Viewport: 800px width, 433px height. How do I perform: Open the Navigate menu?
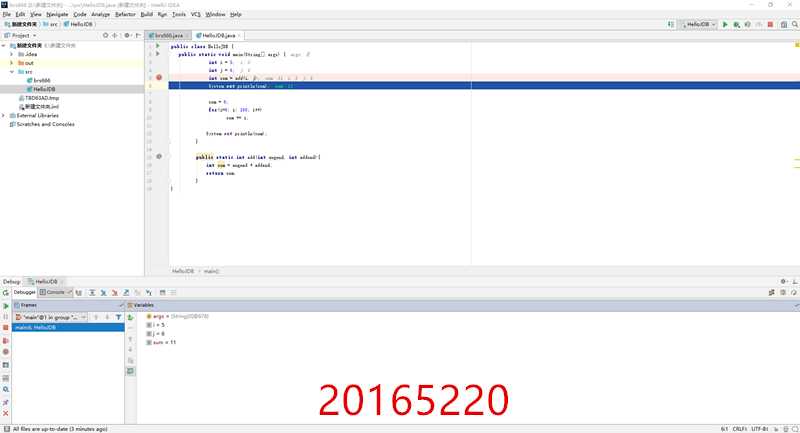coord(57,14)
